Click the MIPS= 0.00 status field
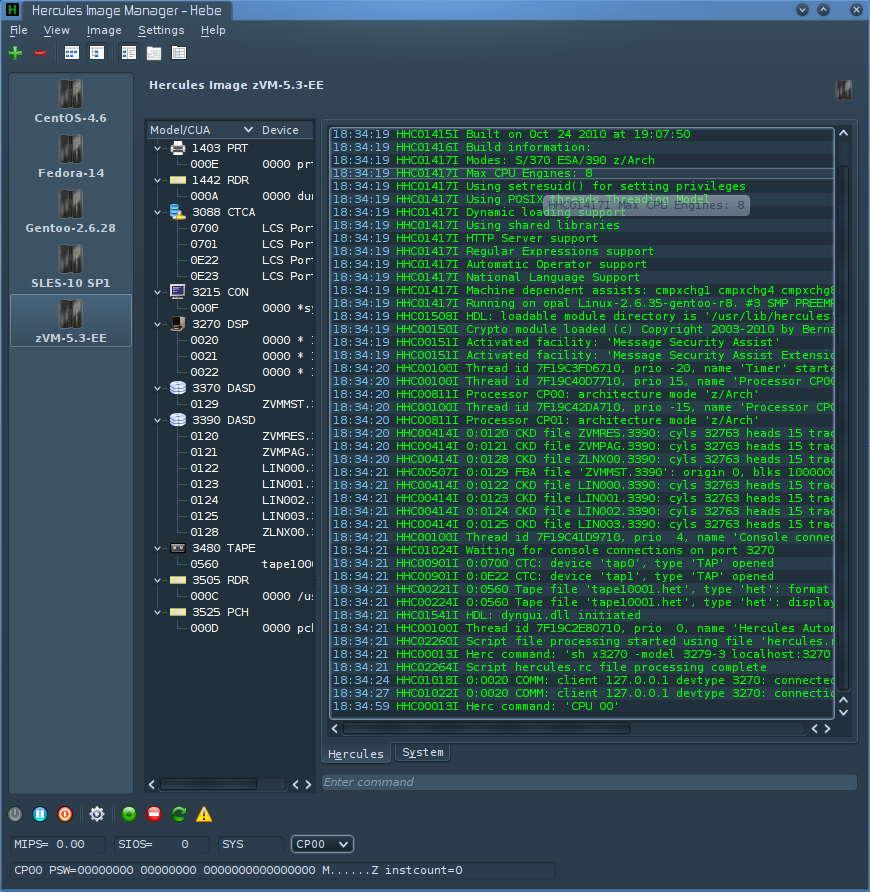The image size is (870, 892). click(57, 844)
